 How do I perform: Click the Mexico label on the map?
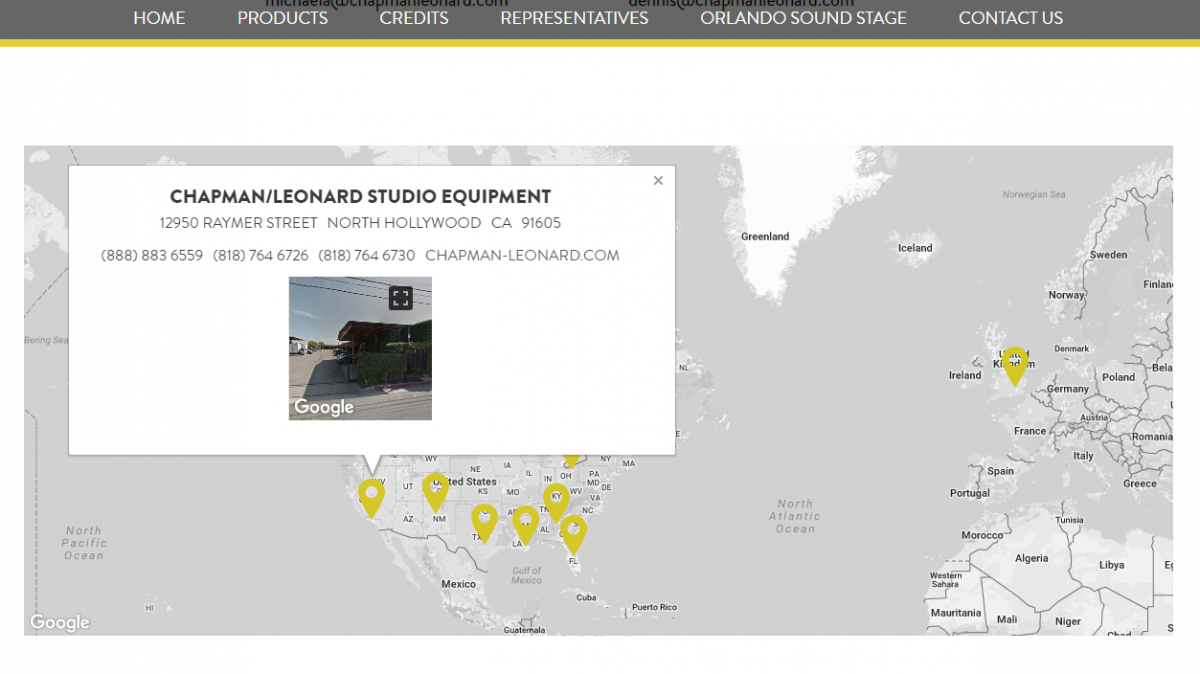pos(459,584)
